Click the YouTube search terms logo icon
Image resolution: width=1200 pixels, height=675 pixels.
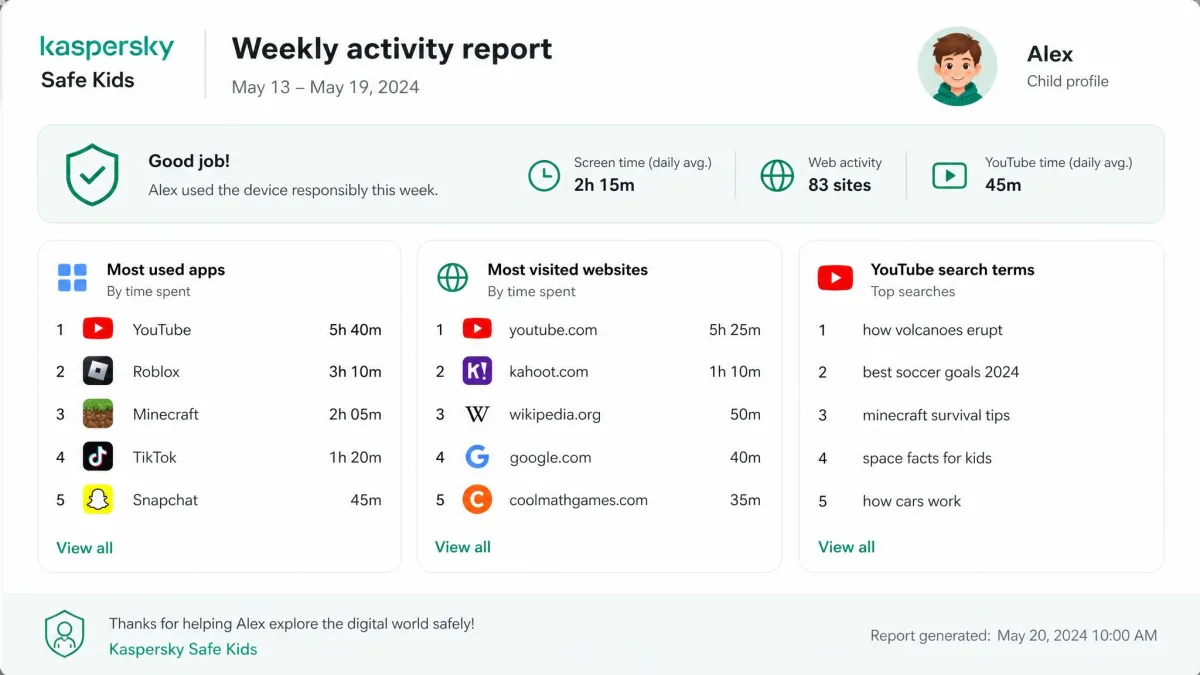point(835,278)
